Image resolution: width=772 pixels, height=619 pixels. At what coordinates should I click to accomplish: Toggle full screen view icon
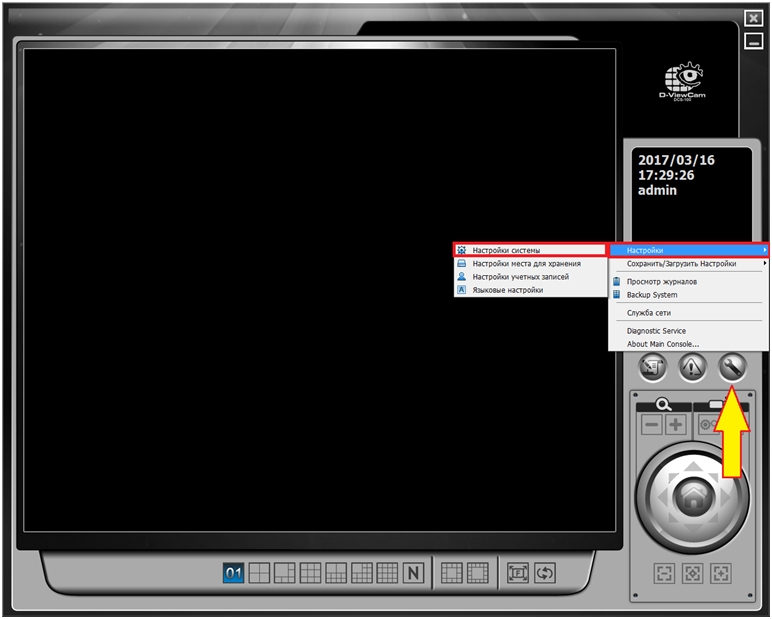[x=517, y=573]
